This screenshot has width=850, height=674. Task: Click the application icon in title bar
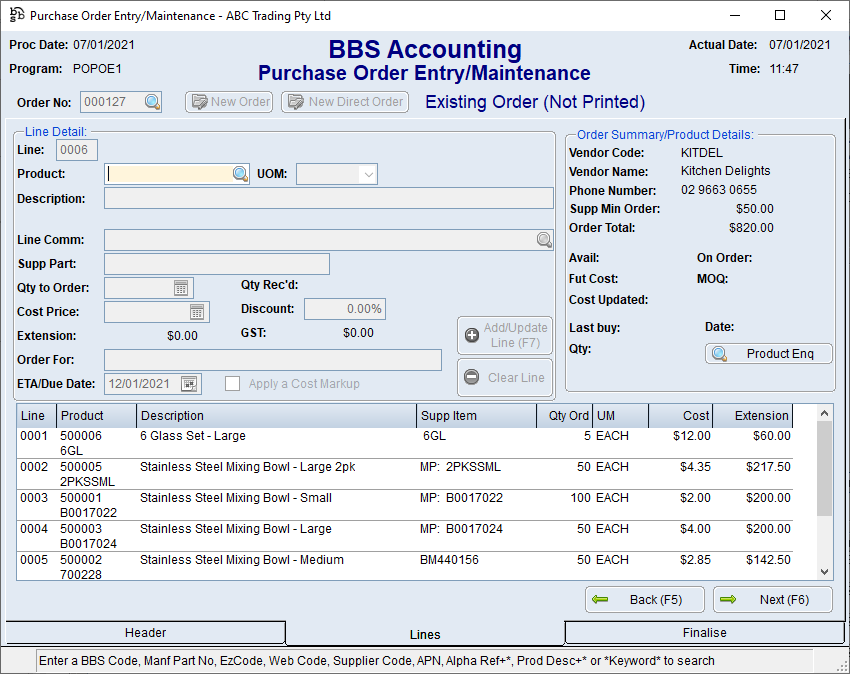(x=16, y=15)
